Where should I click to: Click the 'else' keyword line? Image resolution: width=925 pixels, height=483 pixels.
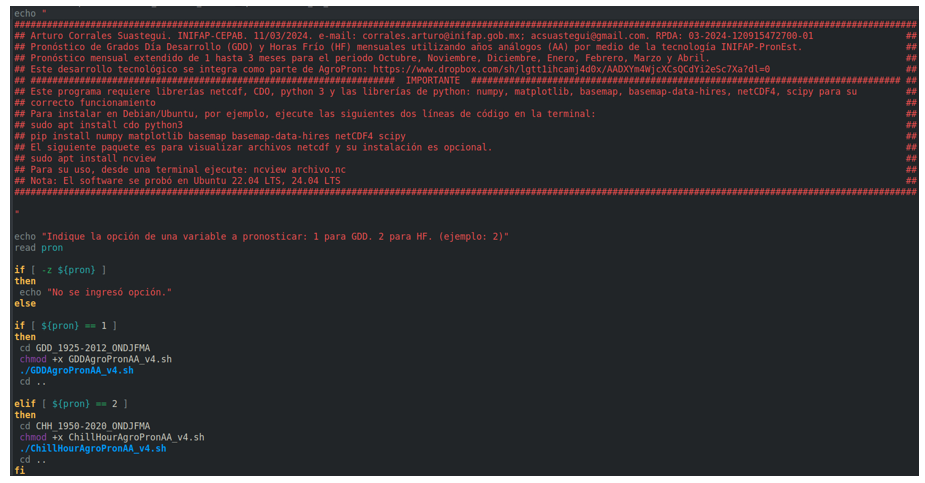point(25,303)
